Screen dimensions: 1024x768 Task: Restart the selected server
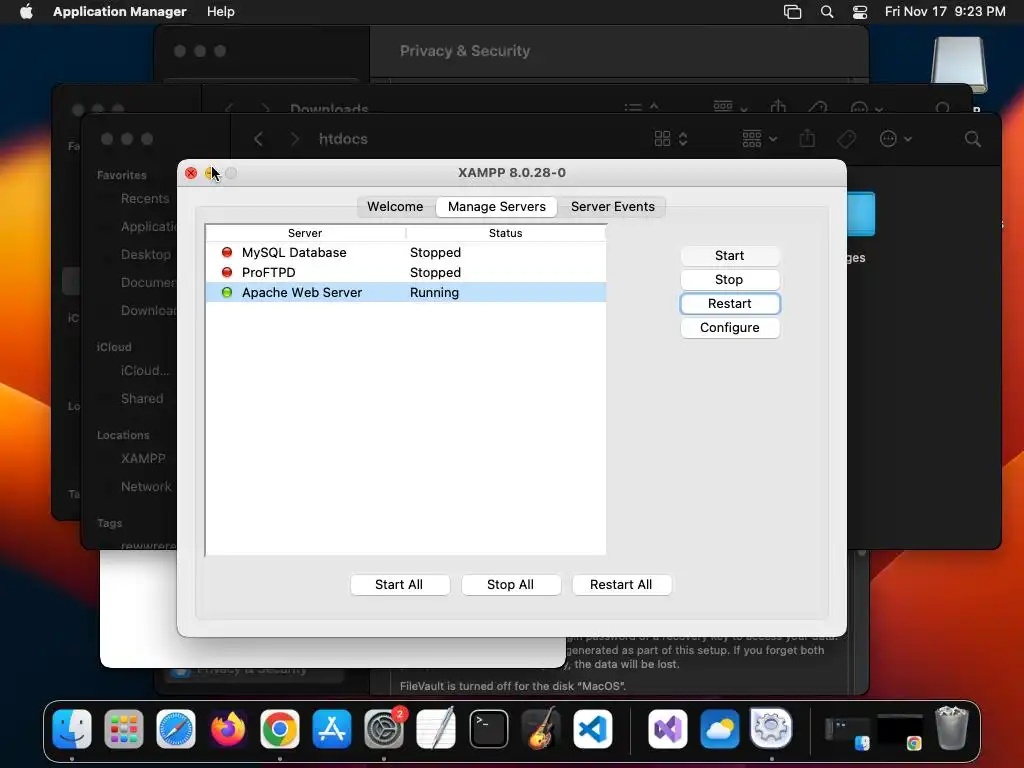pyautogui.click(x=729, y=304)
